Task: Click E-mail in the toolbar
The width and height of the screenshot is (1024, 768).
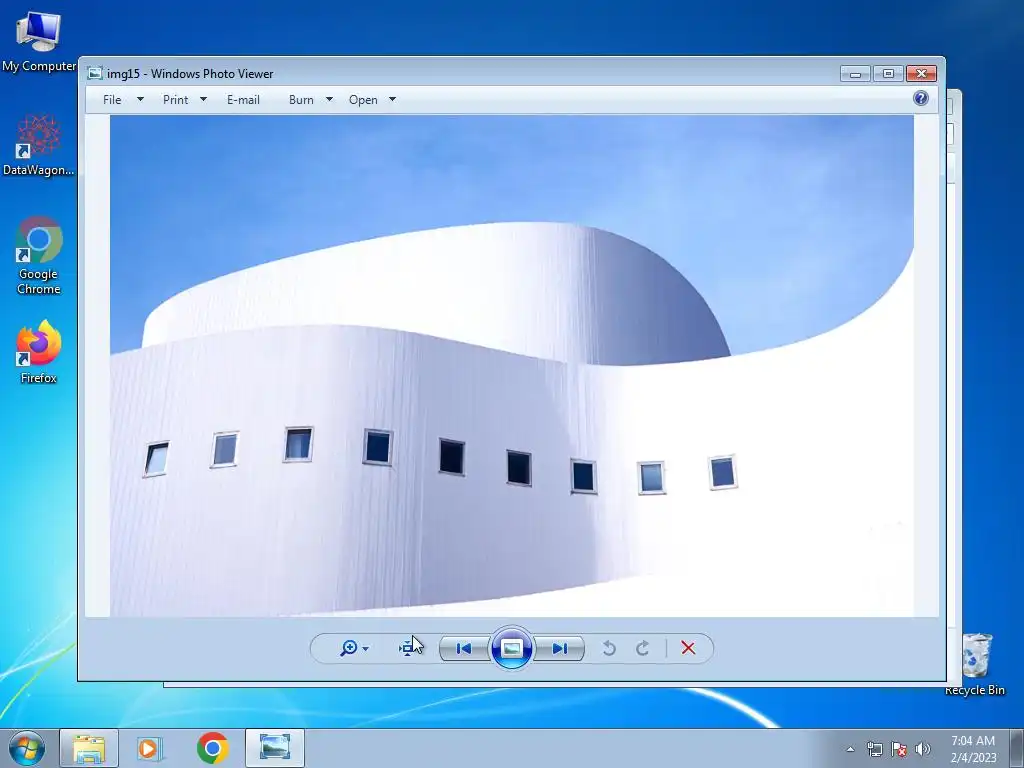Action: pos(243,100)
